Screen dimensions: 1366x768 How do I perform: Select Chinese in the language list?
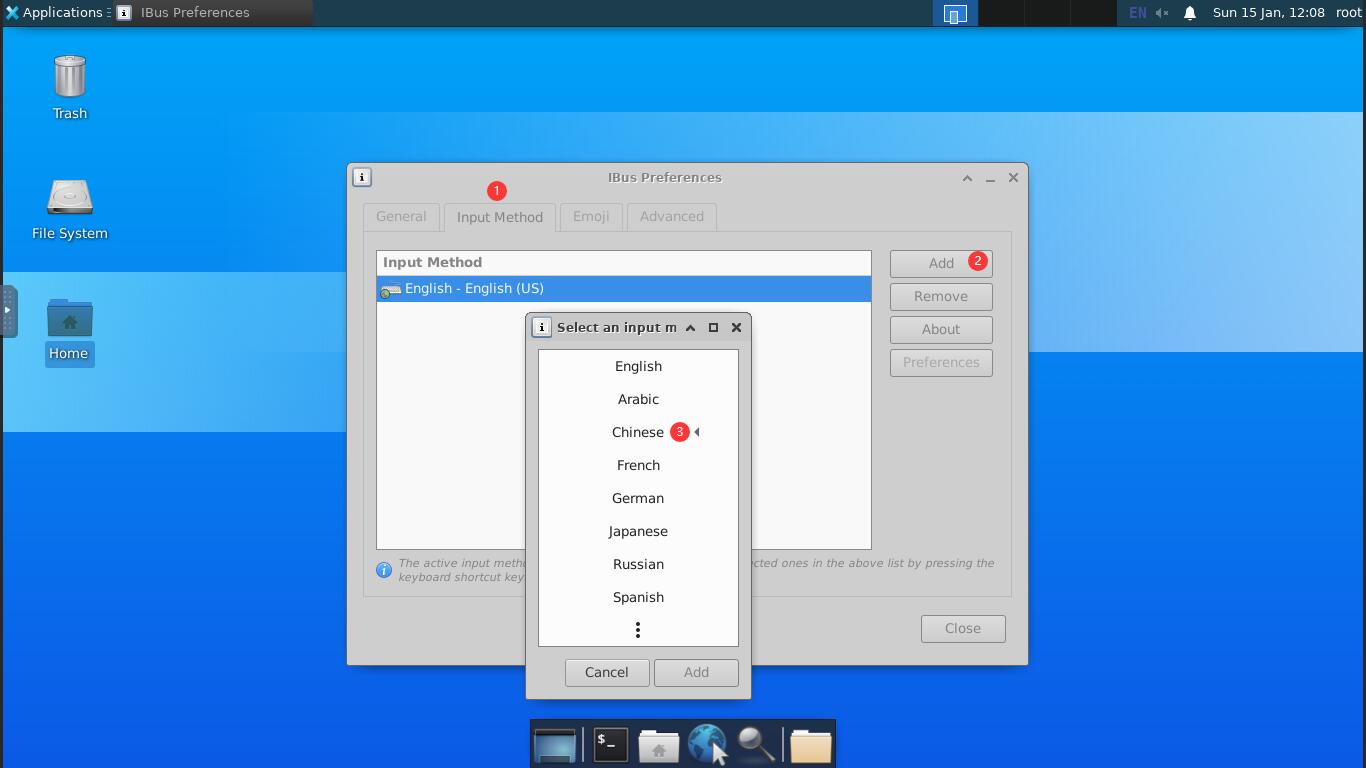coord(638,432)
